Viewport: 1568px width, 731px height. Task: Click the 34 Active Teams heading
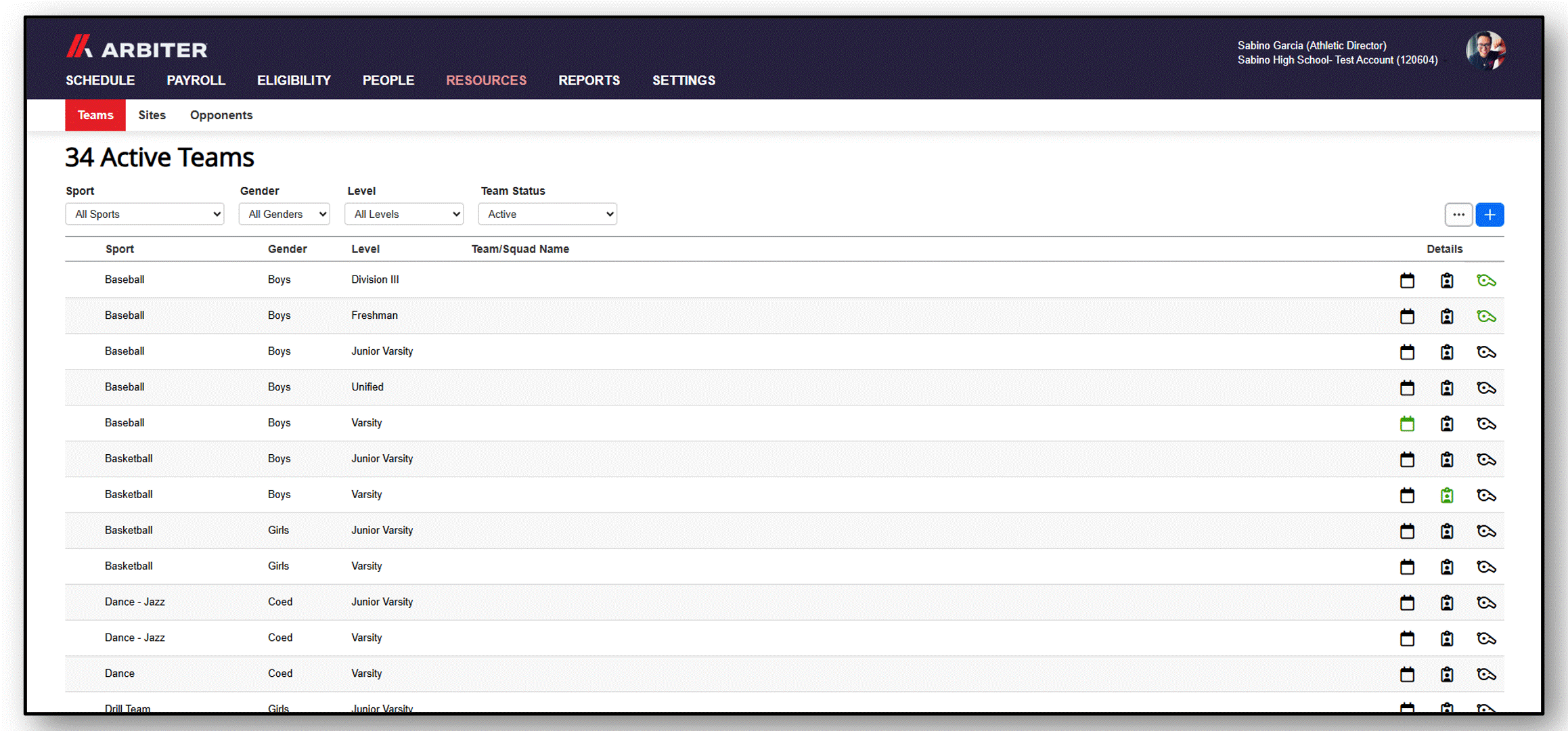(160, 157)
